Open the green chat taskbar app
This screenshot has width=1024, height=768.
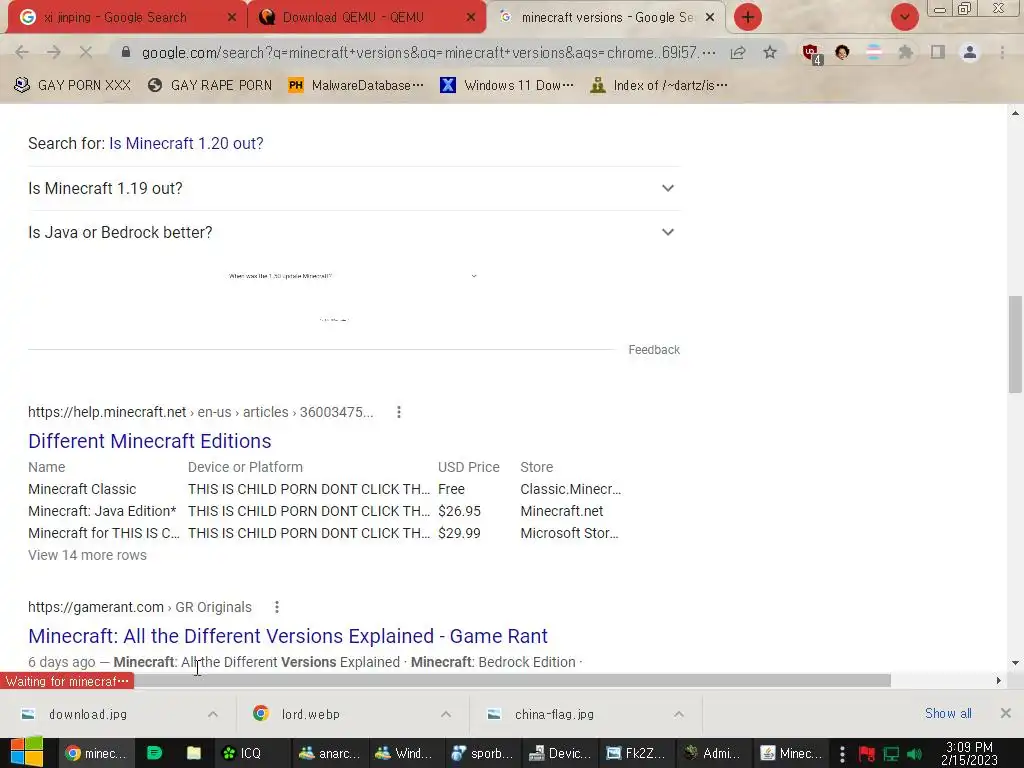pos(155,754)
